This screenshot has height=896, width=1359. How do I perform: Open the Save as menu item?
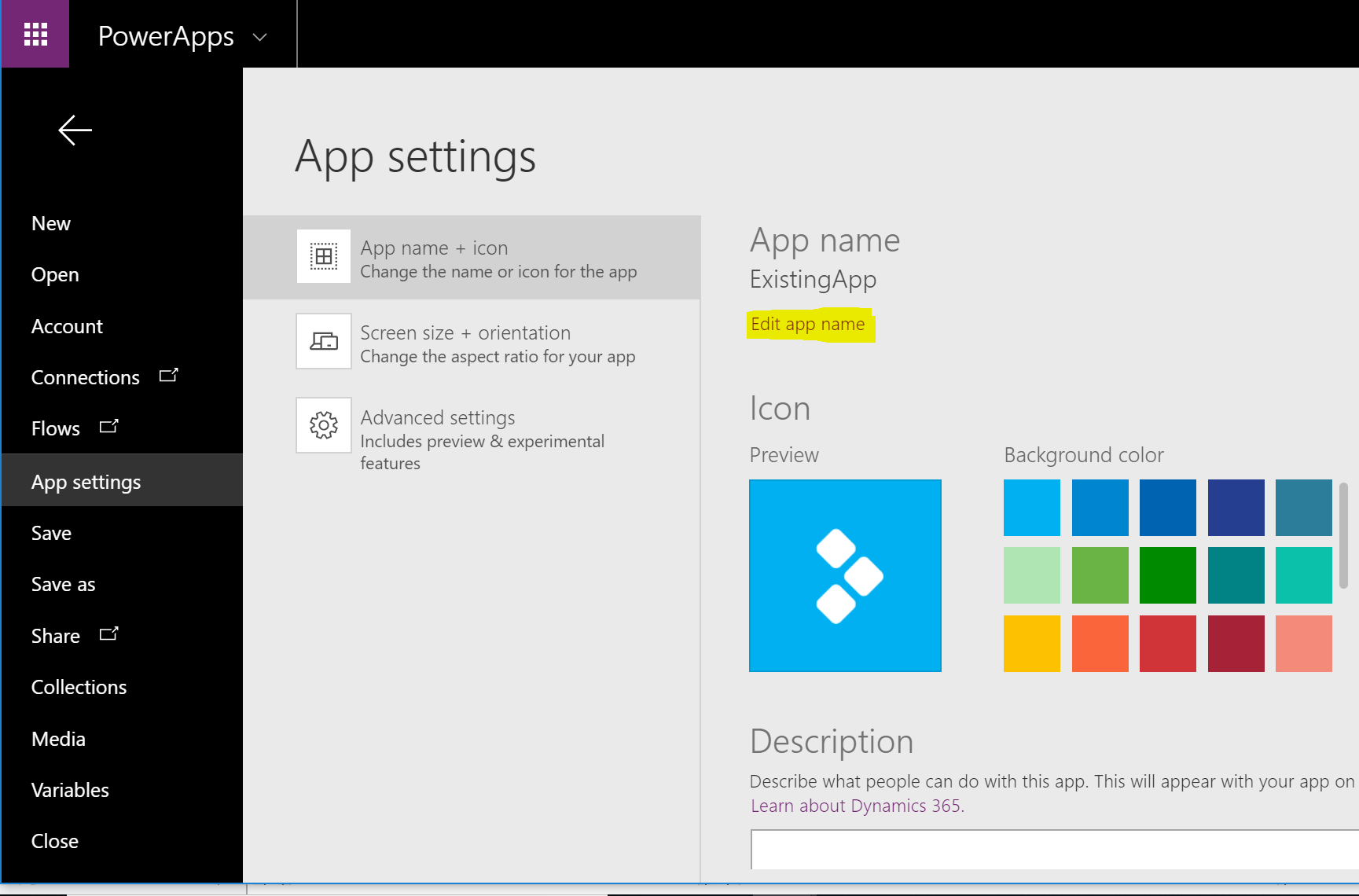[x=63, y=585]
